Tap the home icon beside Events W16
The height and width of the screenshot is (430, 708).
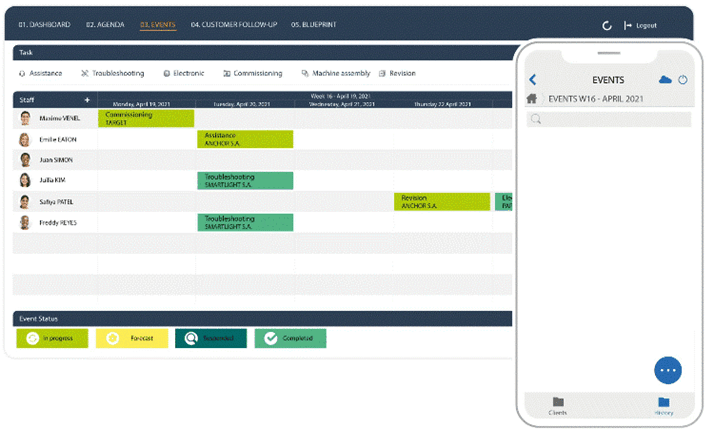tap(532, 99)
